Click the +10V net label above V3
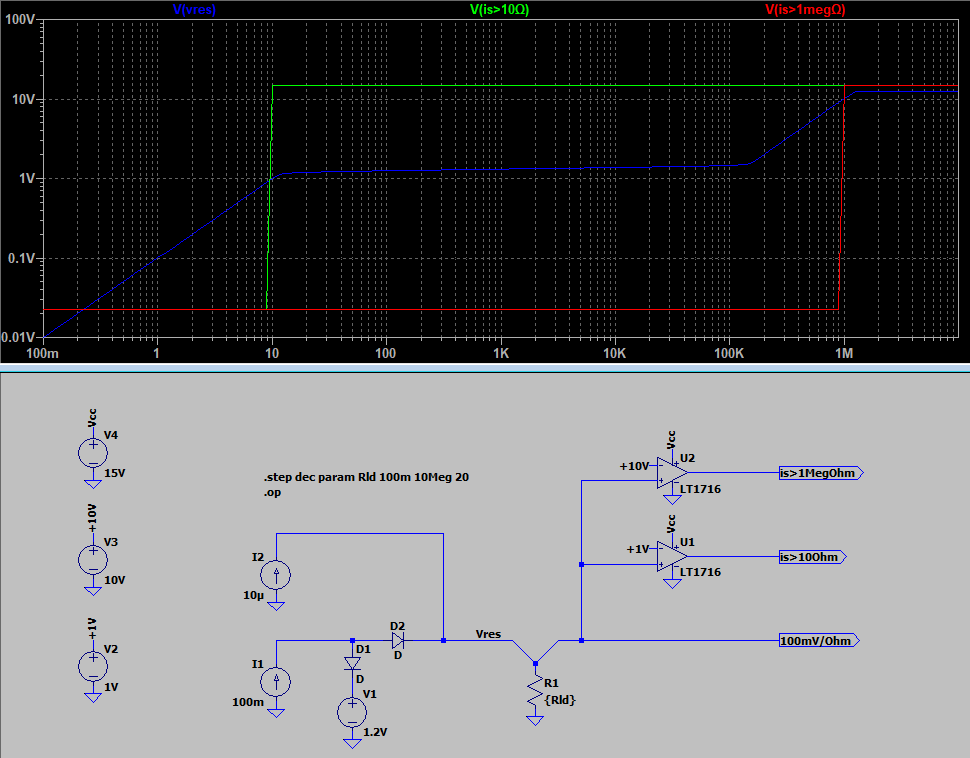The image size is (970, 758). (x=92, y=519)
